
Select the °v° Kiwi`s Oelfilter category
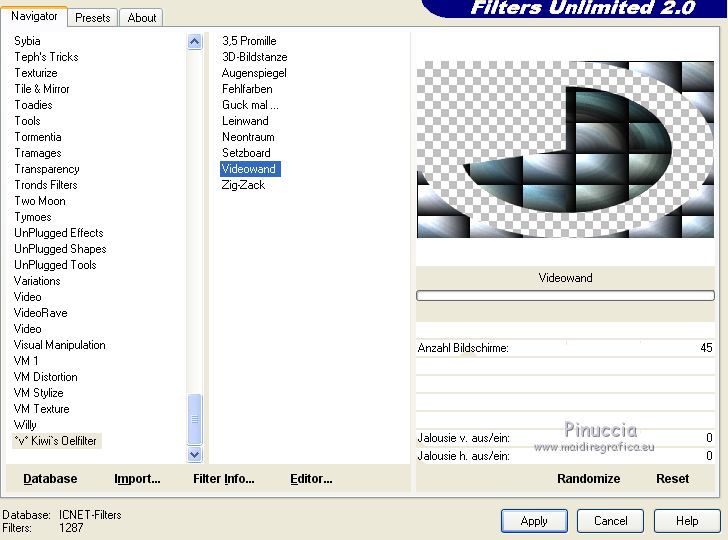[x=56, y=441]
